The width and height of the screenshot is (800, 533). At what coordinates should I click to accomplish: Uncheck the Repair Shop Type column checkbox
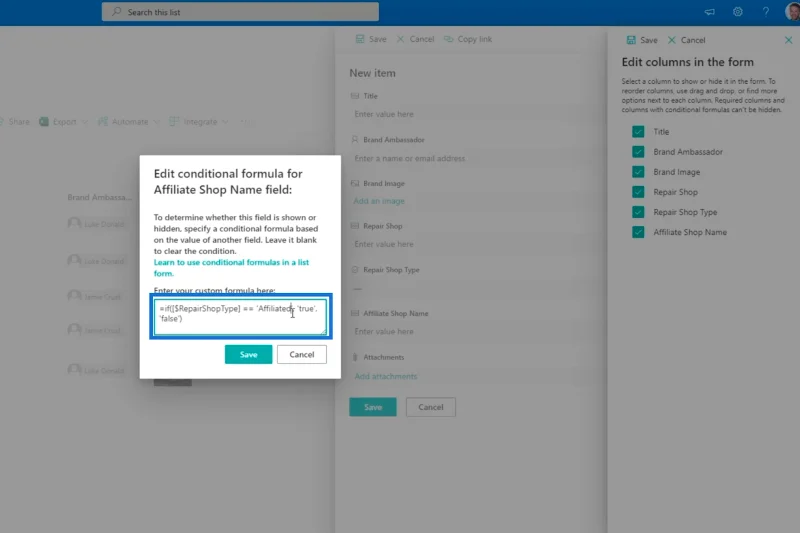(638, 212)
